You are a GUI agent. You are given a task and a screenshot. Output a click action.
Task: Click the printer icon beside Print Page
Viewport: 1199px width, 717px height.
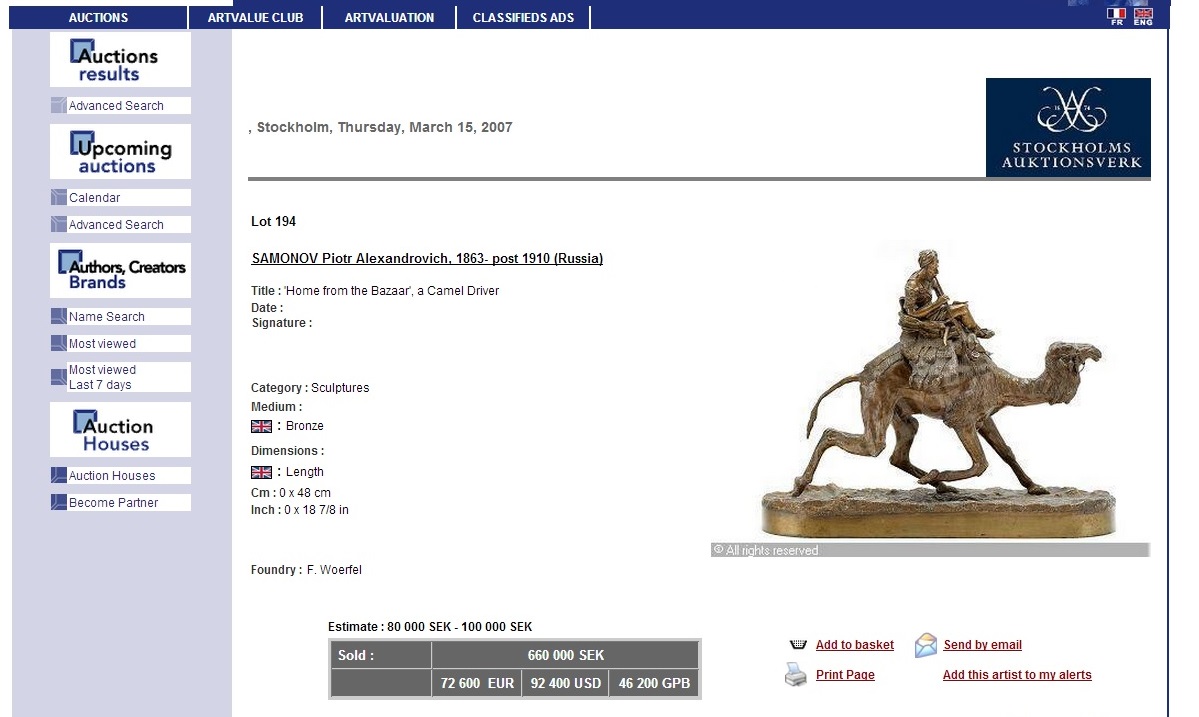(796, 675)
